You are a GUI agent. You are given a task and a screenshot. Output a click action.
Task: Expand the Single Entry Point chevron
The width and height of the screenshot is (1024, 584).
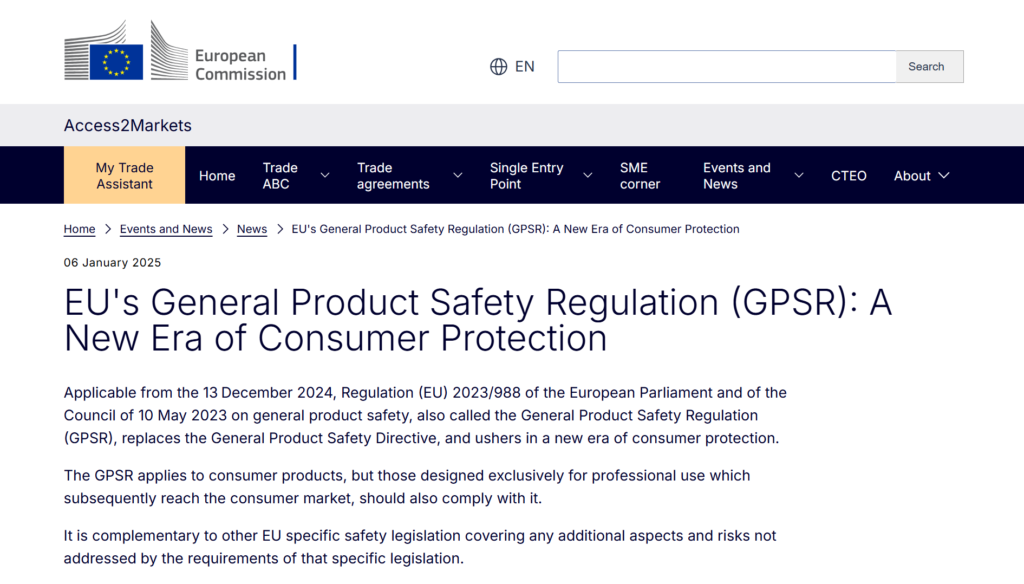pyautogui.click(x=588, y=176)
